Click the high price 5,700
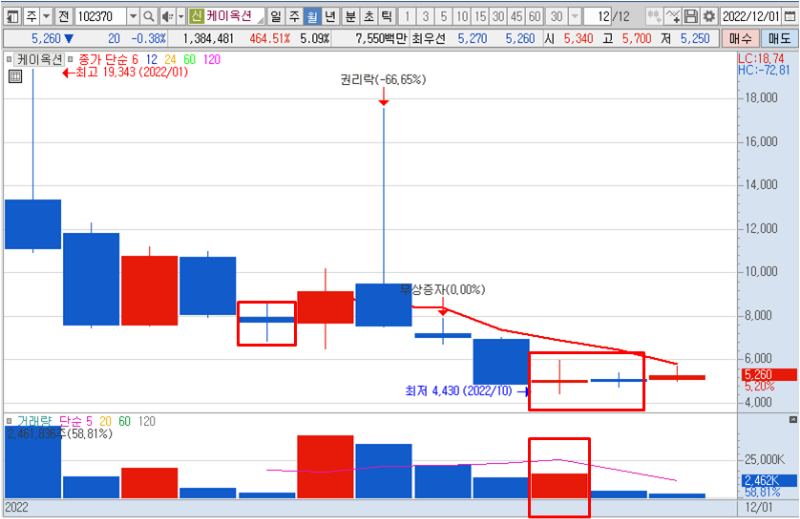Image resolution: width=800 pixels, height=519 pixels. (636, 39)
